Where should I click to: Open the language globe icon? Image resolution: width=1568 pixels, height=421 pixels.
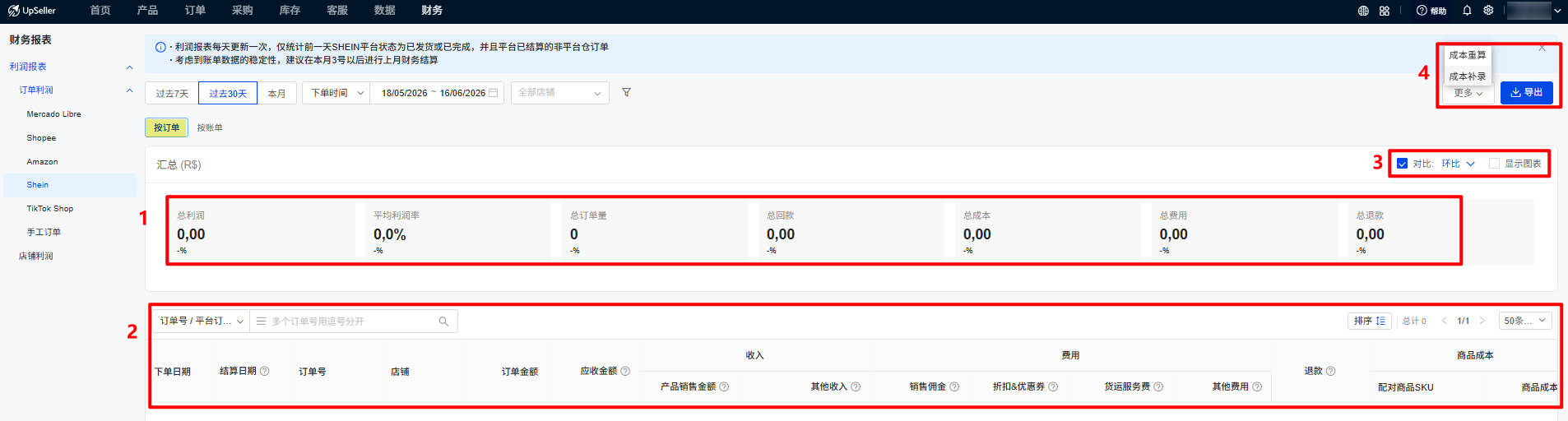click(1363, 11)
